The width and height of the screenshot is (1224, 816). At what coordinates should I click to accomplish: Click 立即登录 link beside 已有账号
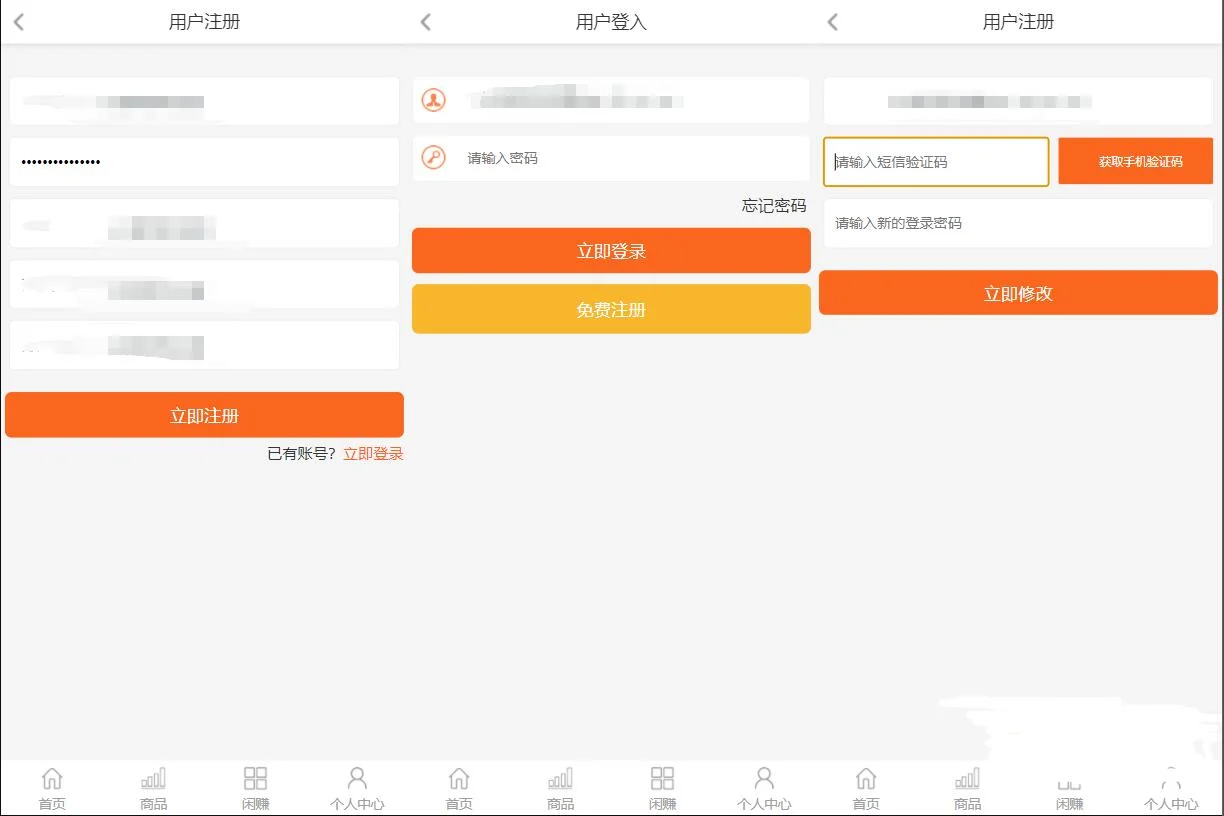[x=372, y=453]
